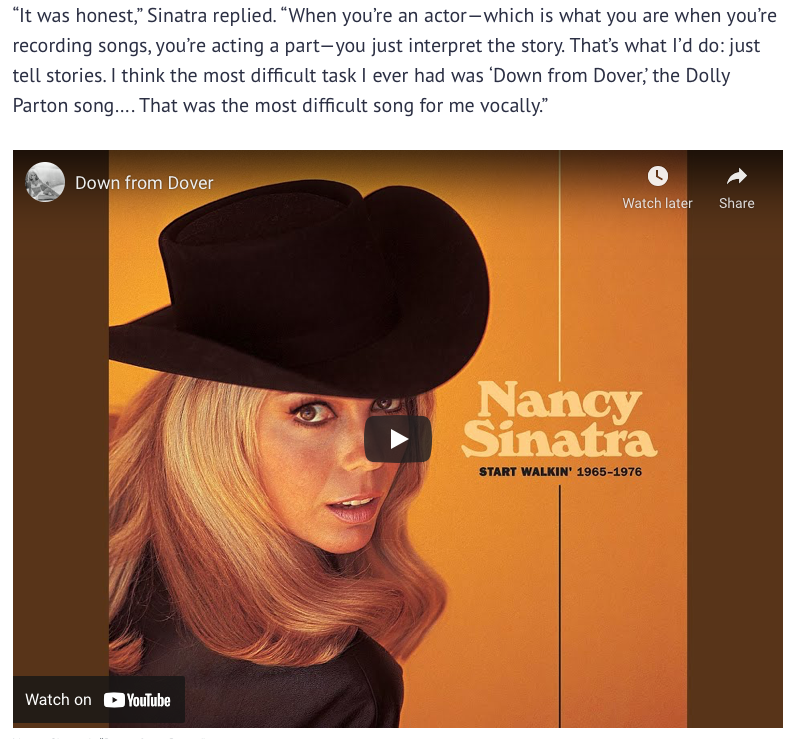Open the 'Down from Dover' video title link
This screenshot has width=795, height=739.
point(144,183)
